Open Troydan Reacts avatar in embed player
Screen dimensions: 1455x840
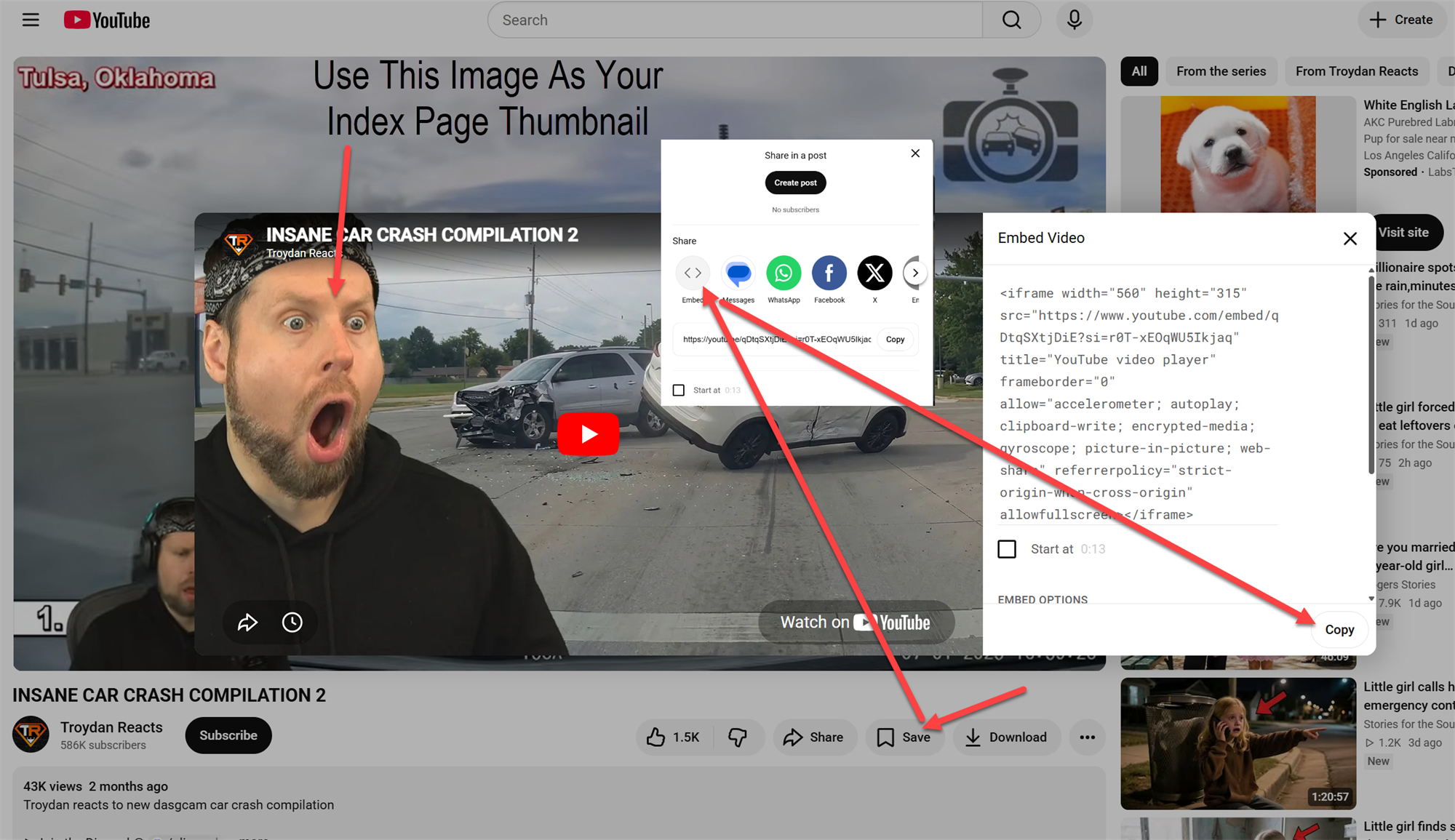click(237, 242)
